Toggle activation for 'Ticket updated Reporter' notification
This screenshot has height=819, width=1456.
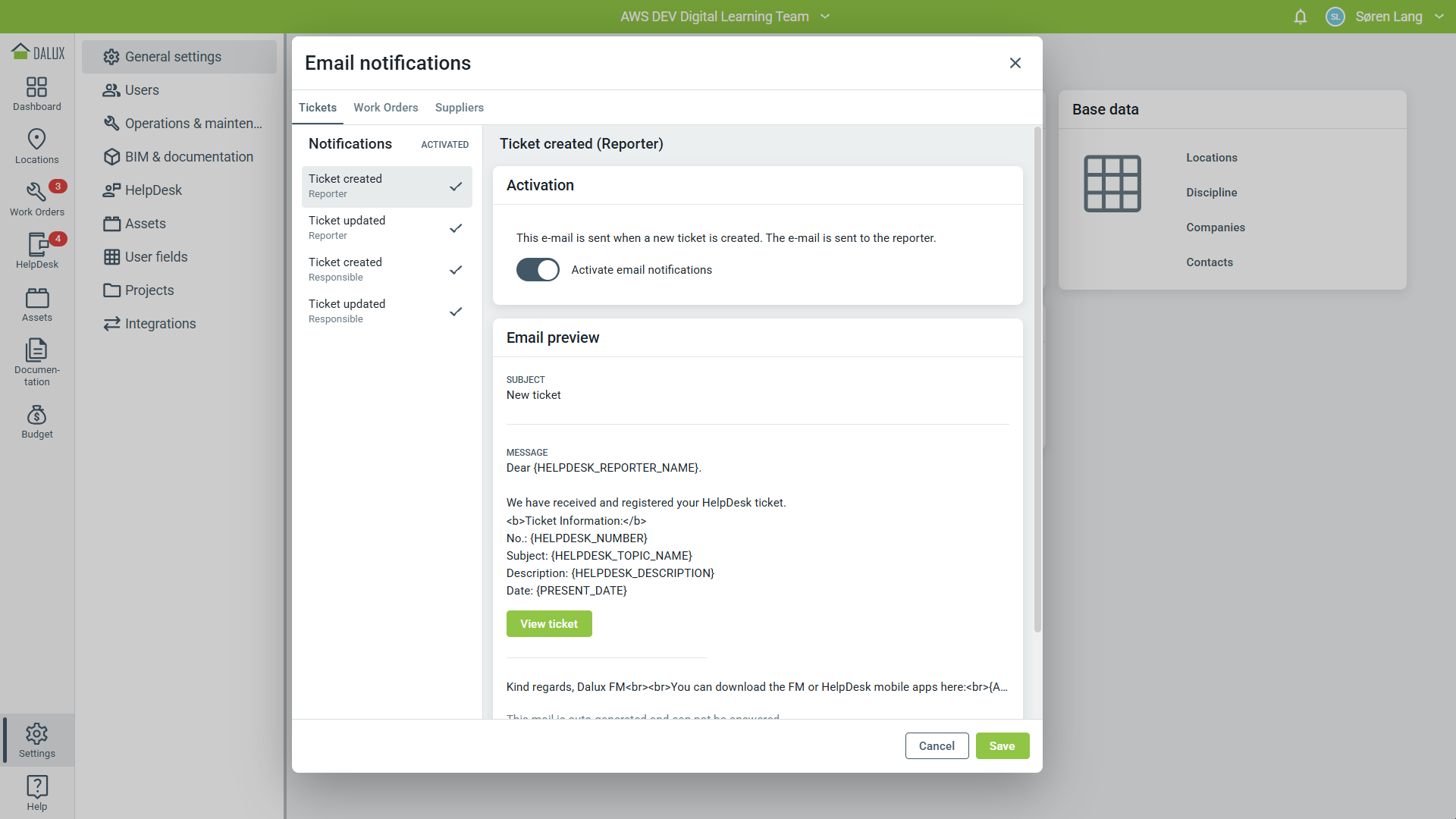[456, 227]
